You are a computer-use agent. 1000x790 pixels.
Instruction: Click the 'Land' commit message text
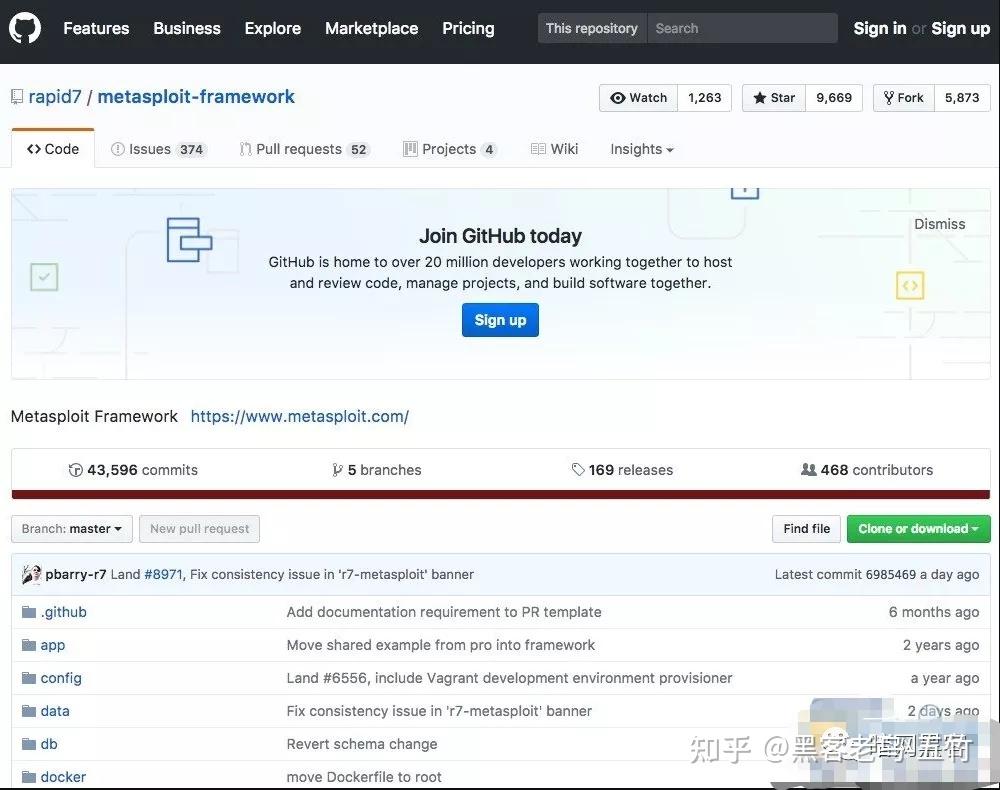125,574
